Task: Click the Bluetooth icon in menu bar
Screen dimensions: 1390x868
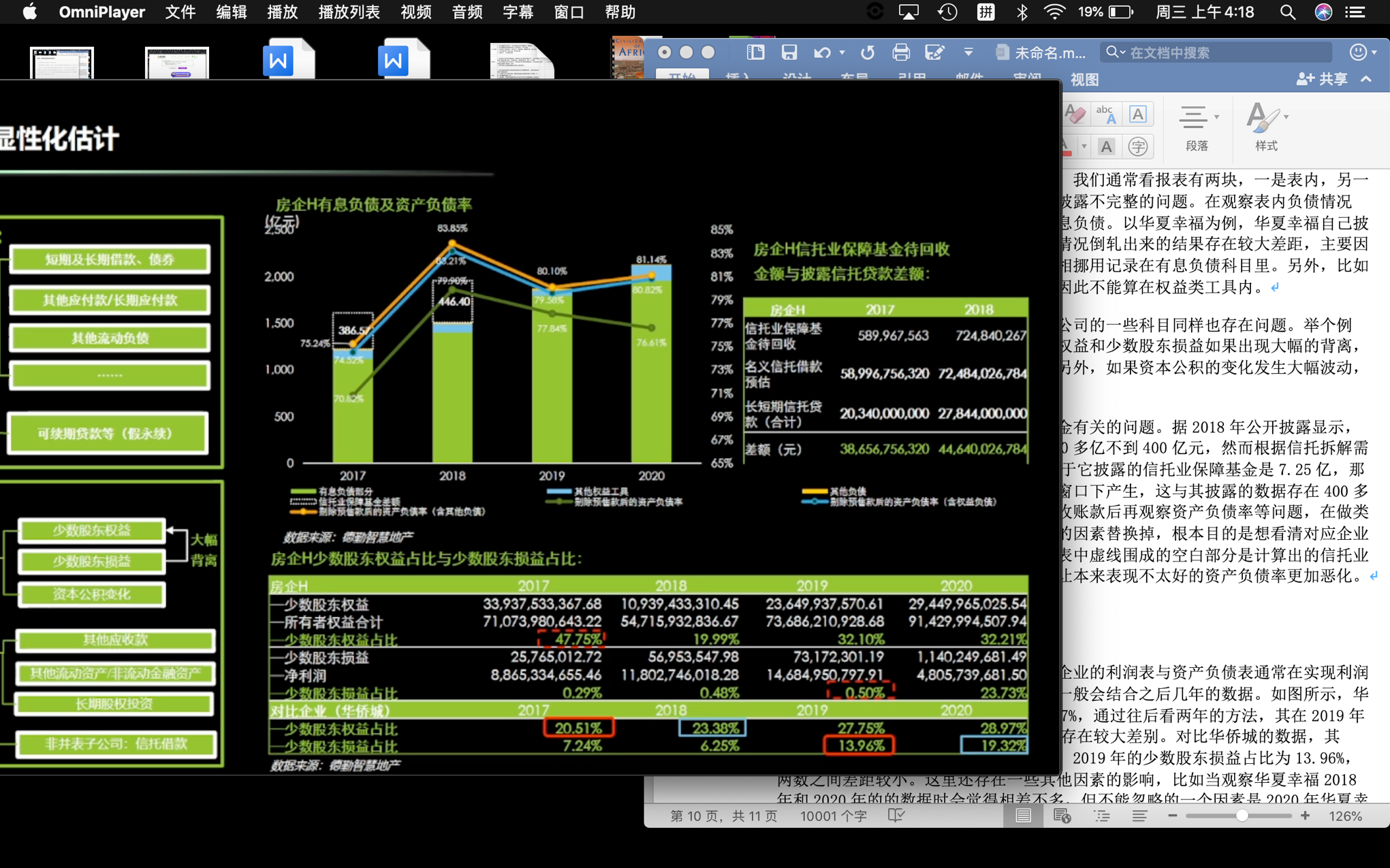Action: [x=1022, y=12]
